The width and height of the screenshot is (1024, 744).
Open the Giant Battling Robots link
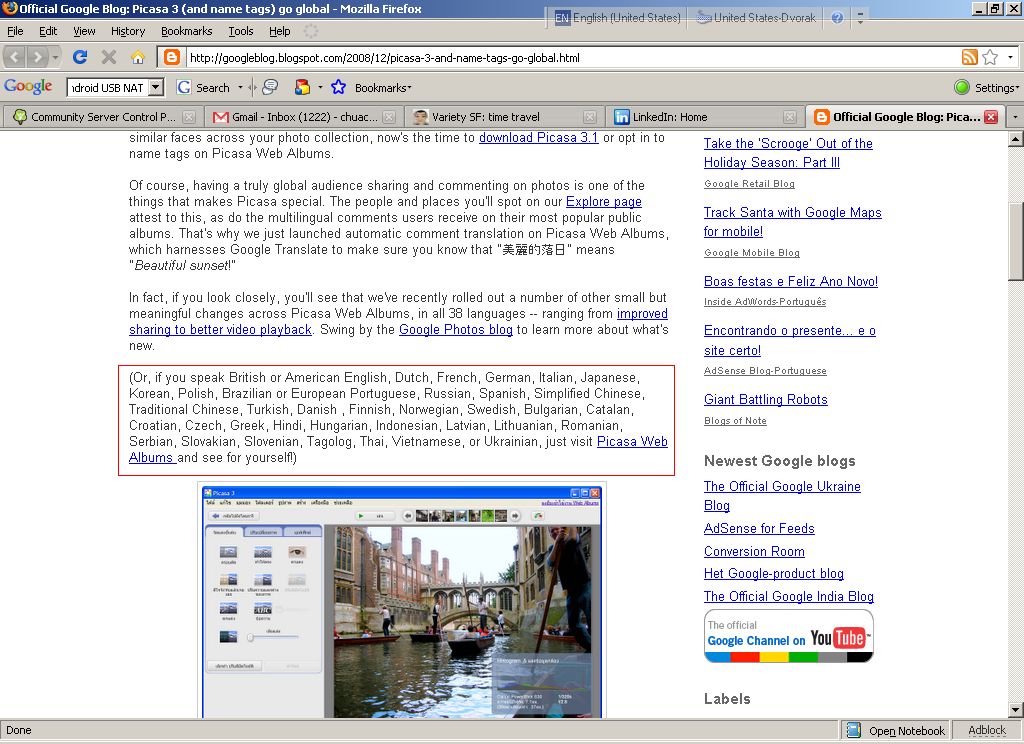click(x=765, y=400)
